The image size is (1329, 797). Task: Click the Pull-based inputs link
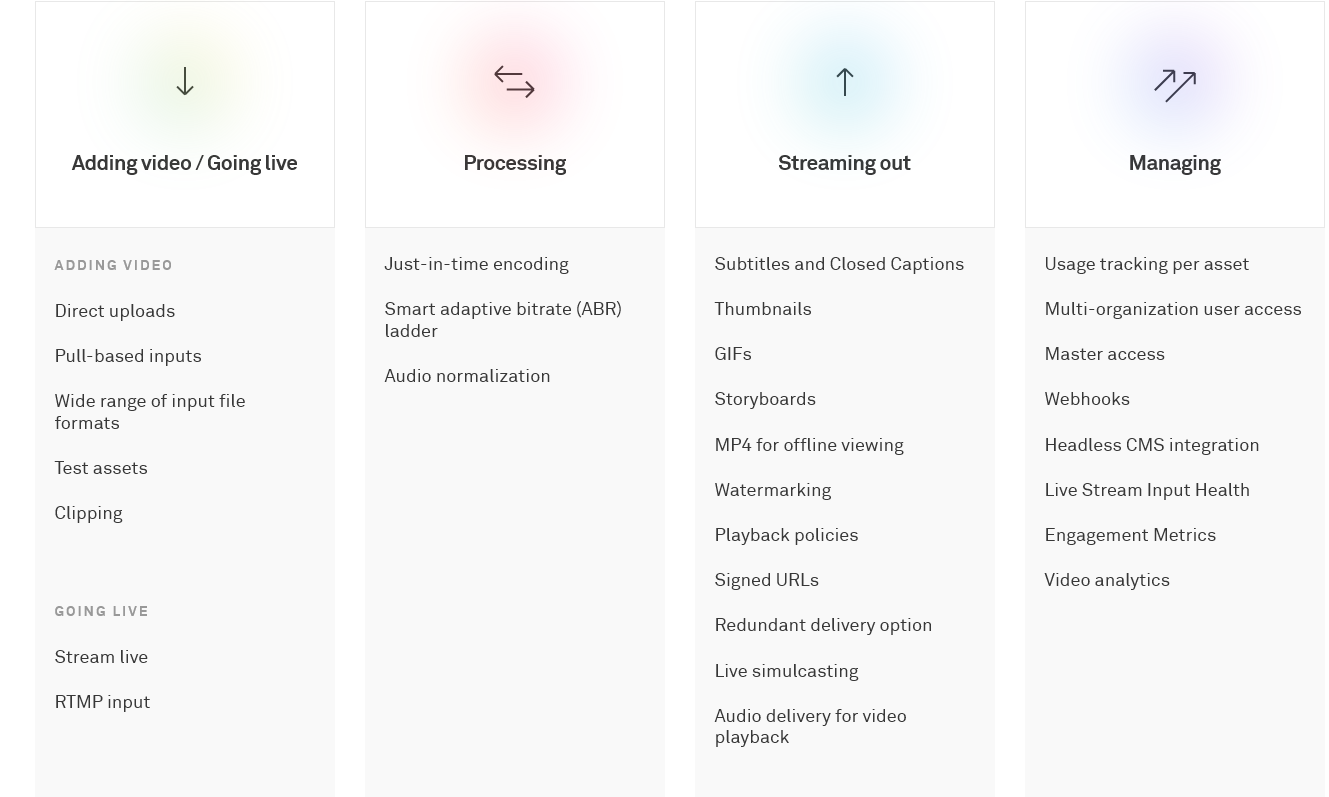point(128,356)
